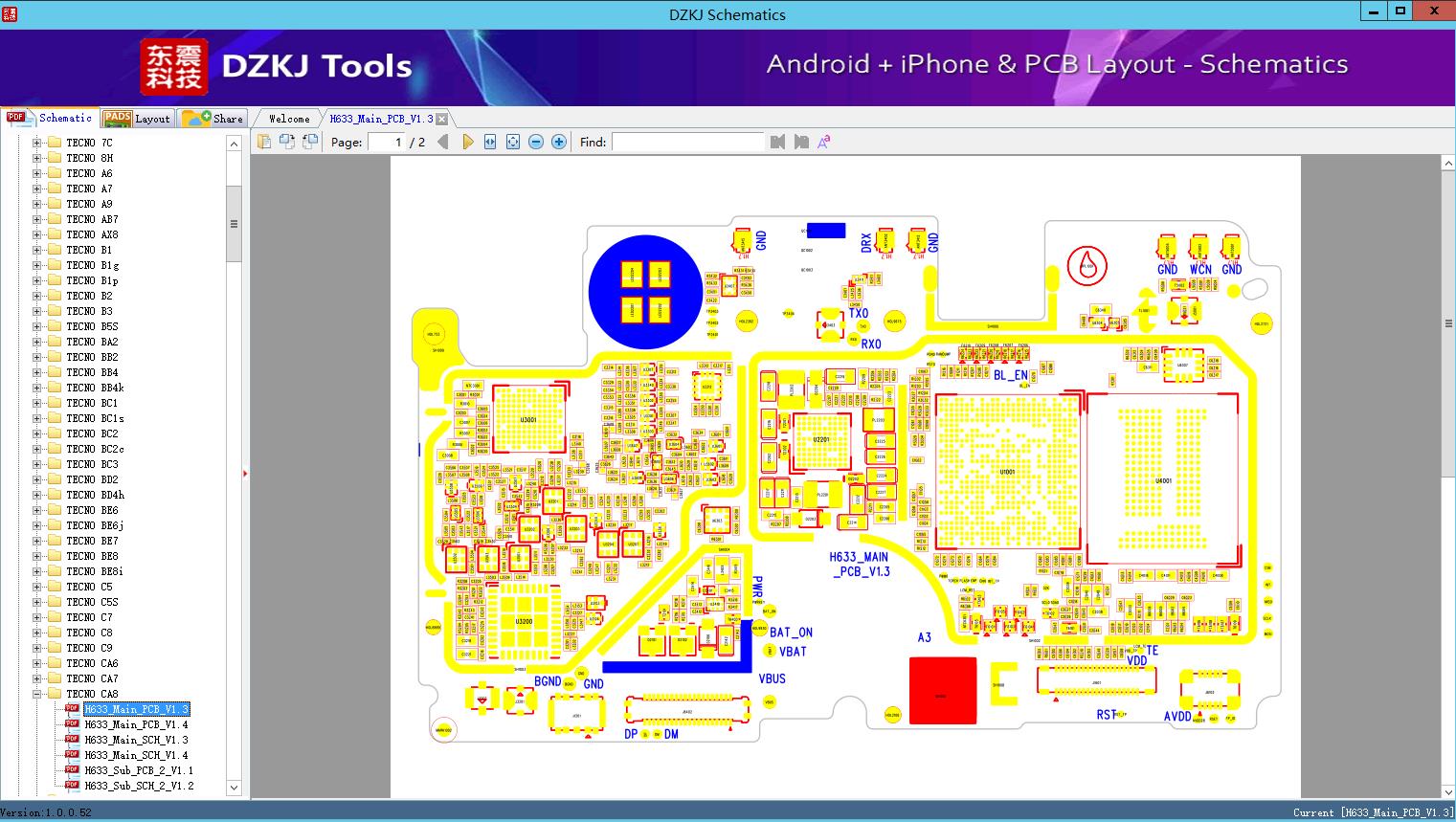Click the U1001 chip on the PCB

(x=1008, y=472)
